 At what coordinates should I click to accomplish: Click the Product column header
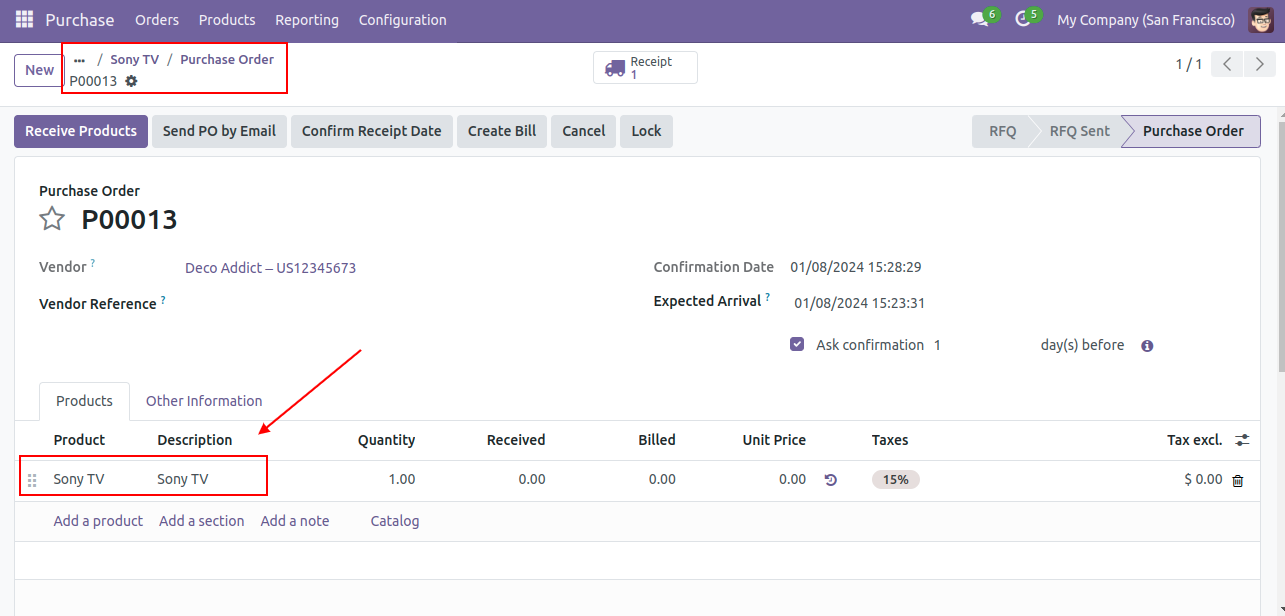click(x=79, y=440)
